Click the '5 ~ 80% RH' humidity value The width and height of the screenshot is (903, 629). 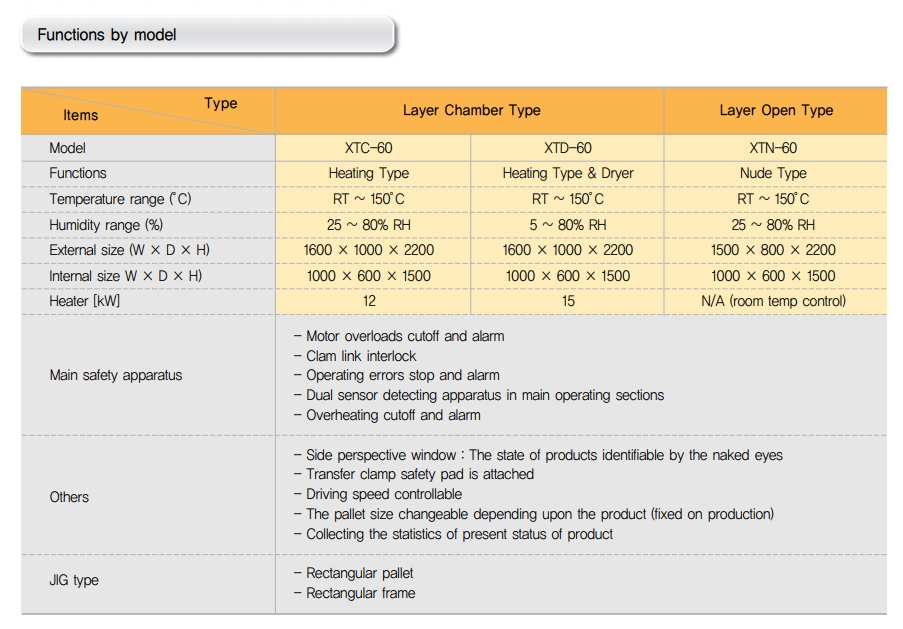pos(567,225)
